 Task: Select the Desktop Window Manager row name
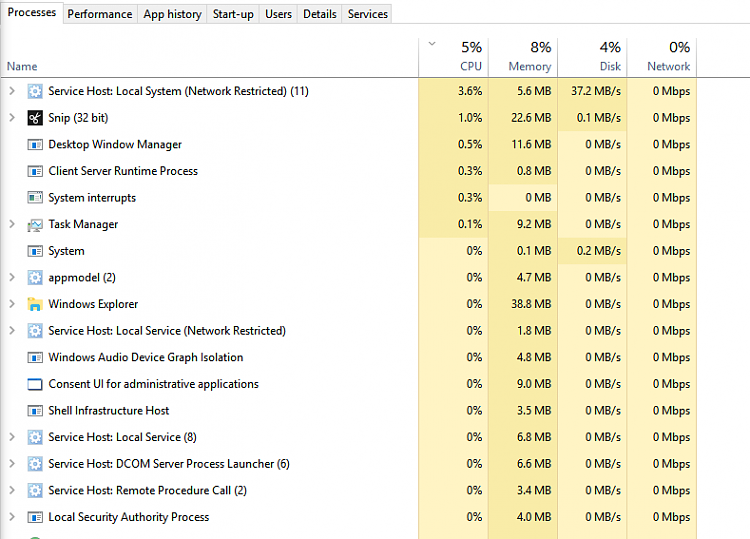click(x=115, y=144)
